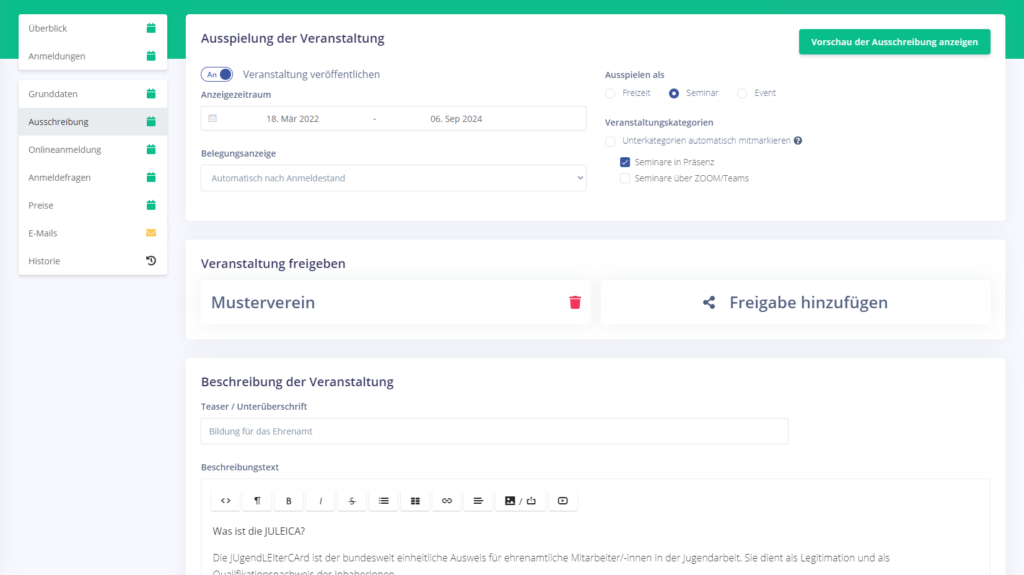
Task: Click Freigabe hinzufügen
Action: click(x=795, y=302)
